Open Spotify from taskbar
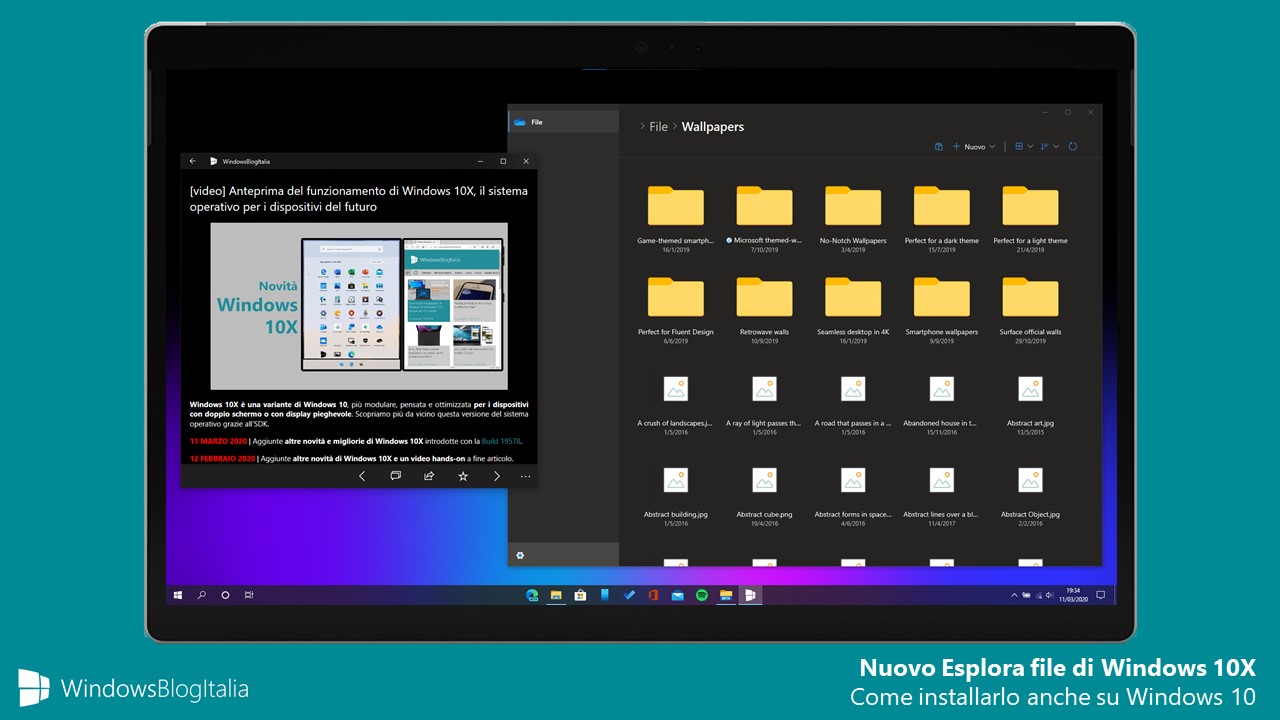The width and height of the screenshot is (1280, 720). [702, 595]
